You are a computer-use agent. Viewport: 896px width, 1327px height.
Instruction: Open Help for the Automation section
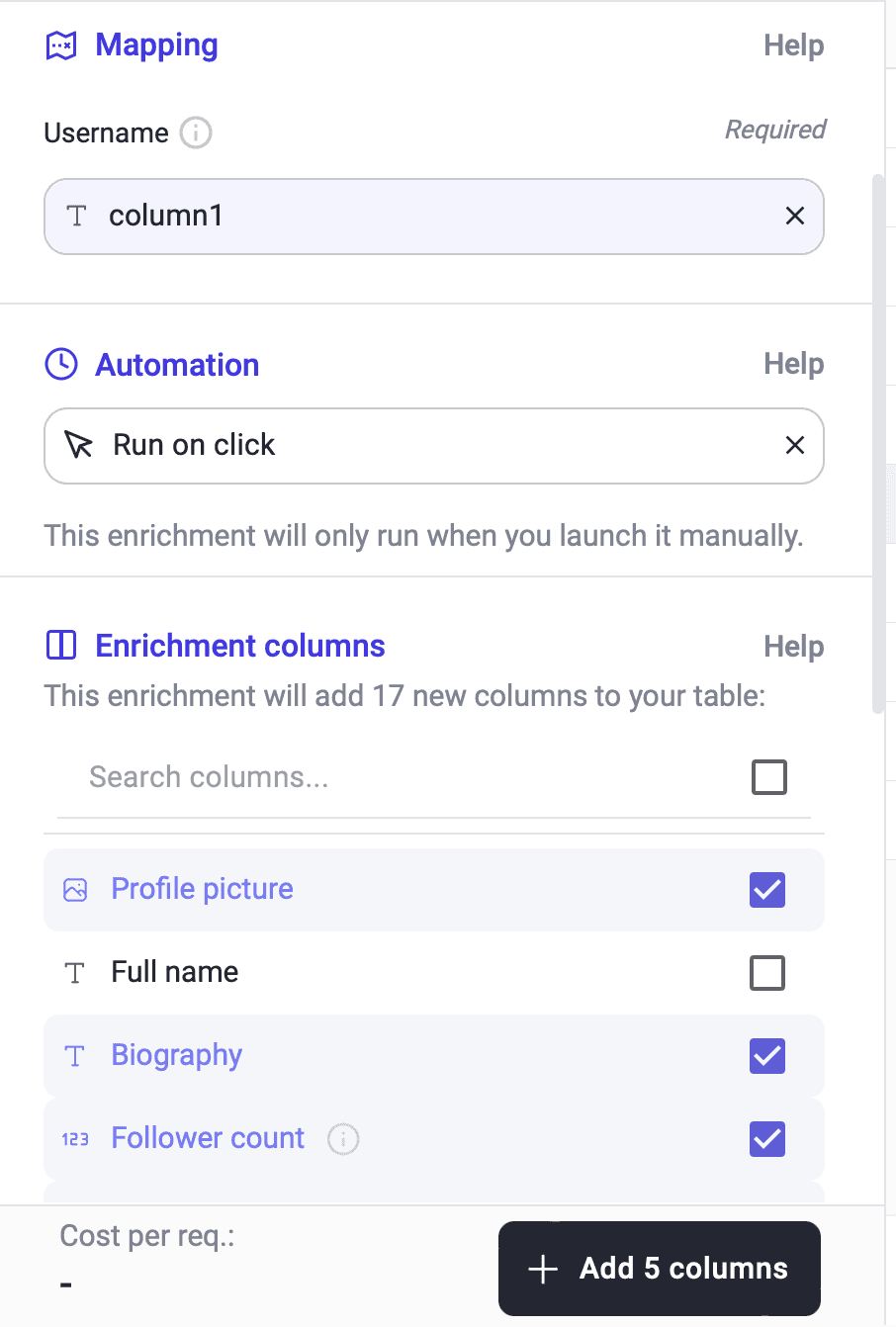click(793, 364)
